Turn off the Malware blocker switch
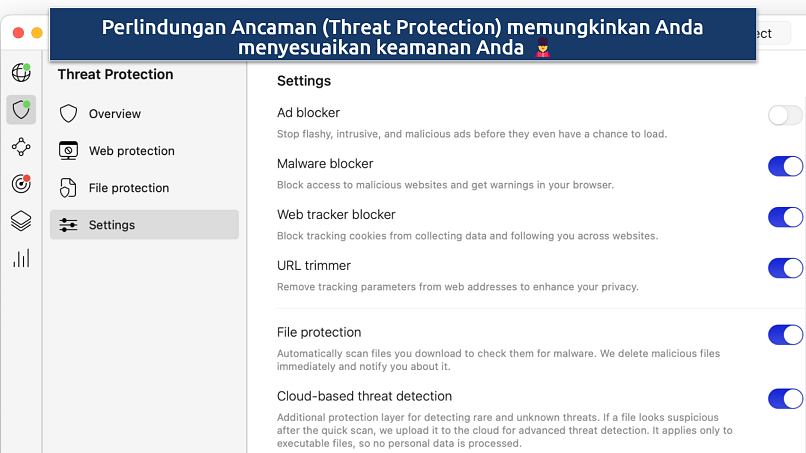 [785, 166]
